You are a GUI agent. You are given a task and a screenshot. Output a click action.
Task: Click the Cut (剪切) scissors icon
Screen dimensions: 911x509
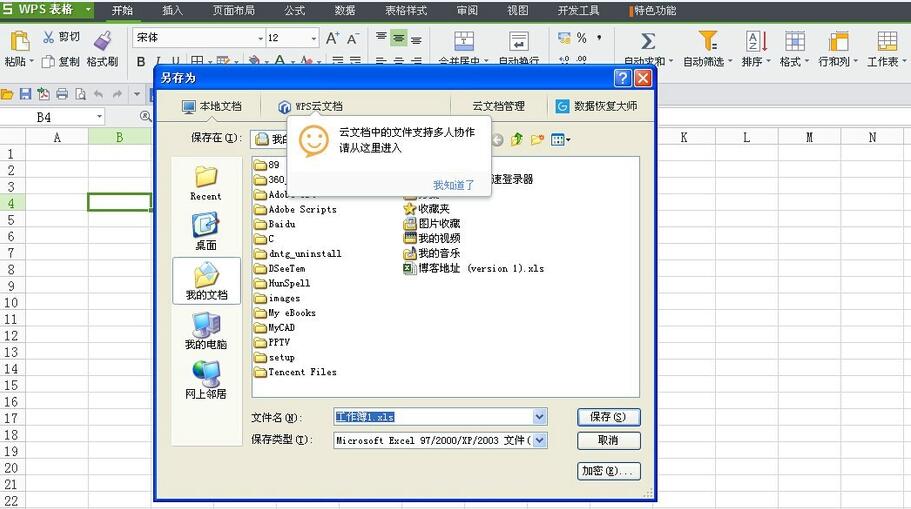(49, 37)
